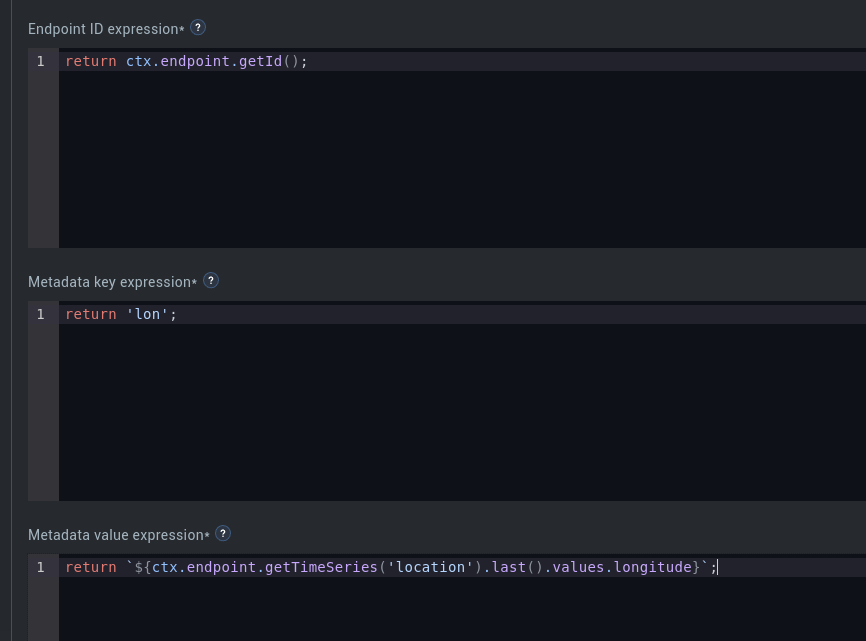Click empty area of Metadata key editor
This screenshot has height=641, width=866.
pyautogui.click(x=462, y=412)
